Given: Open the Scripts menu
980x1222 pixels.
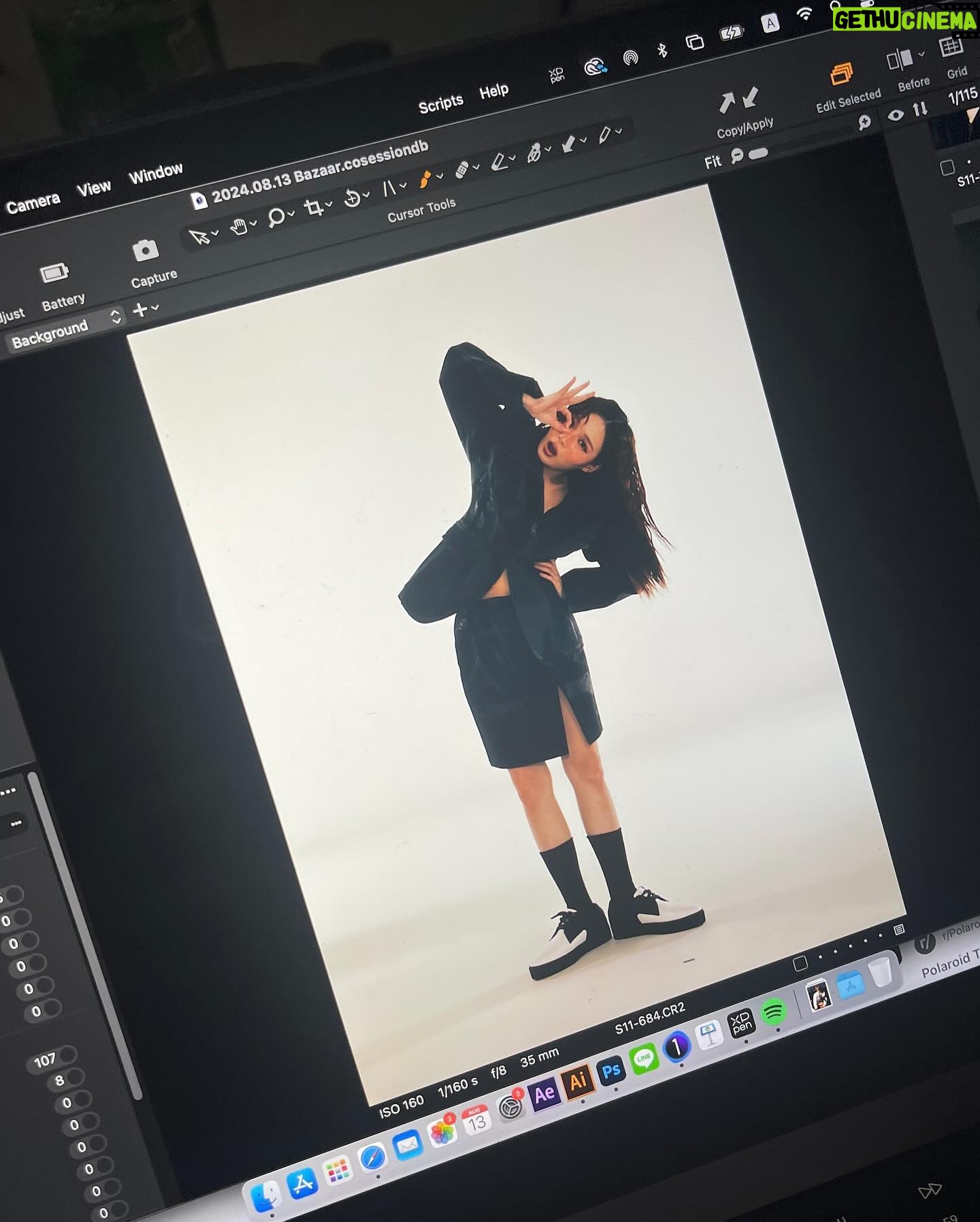Looking at the screenshot, I should [440, 103].
